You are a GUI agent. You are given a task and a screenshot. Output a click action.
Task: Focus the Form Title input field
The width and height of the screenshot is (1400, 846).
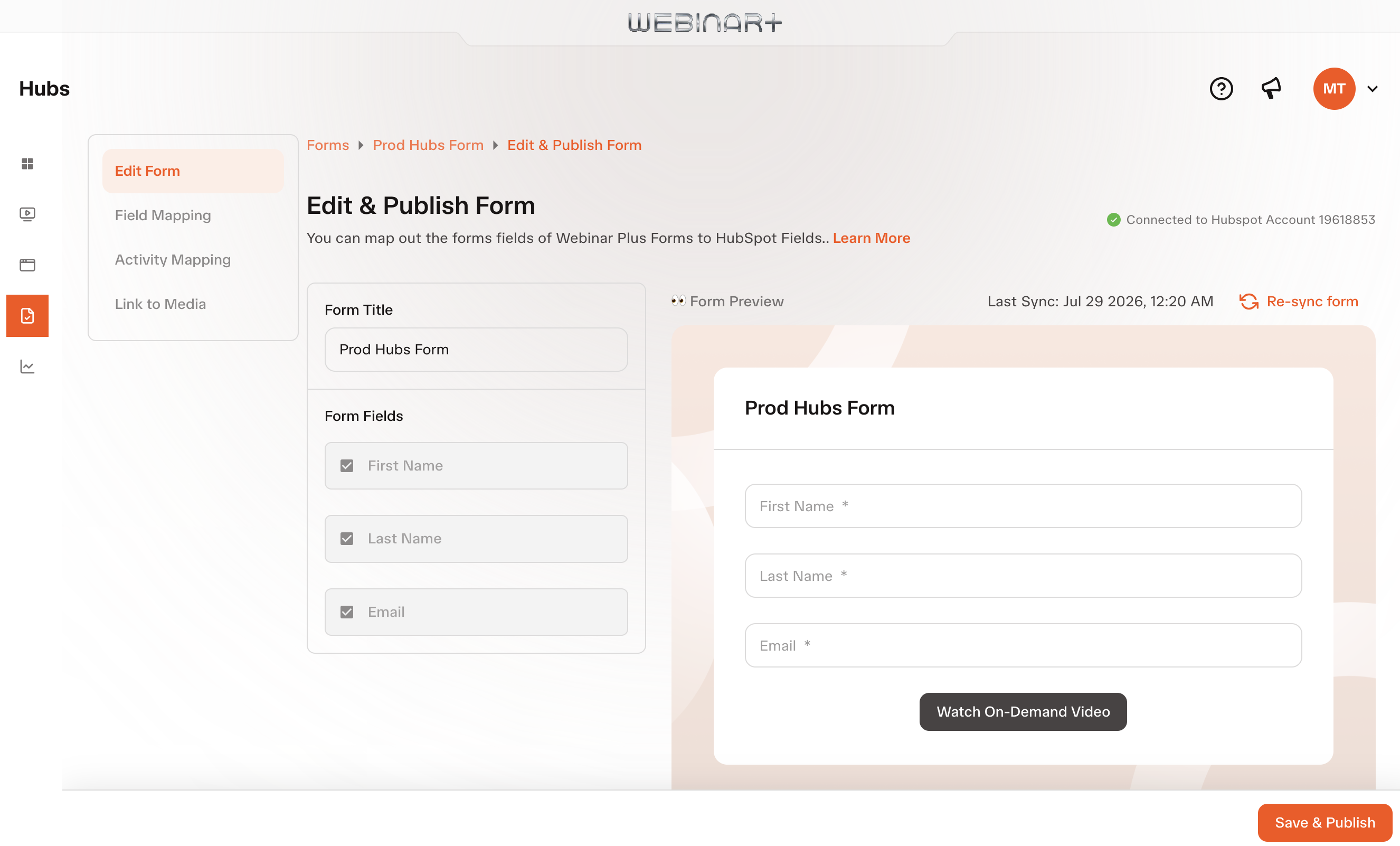[x=476, y=350]
